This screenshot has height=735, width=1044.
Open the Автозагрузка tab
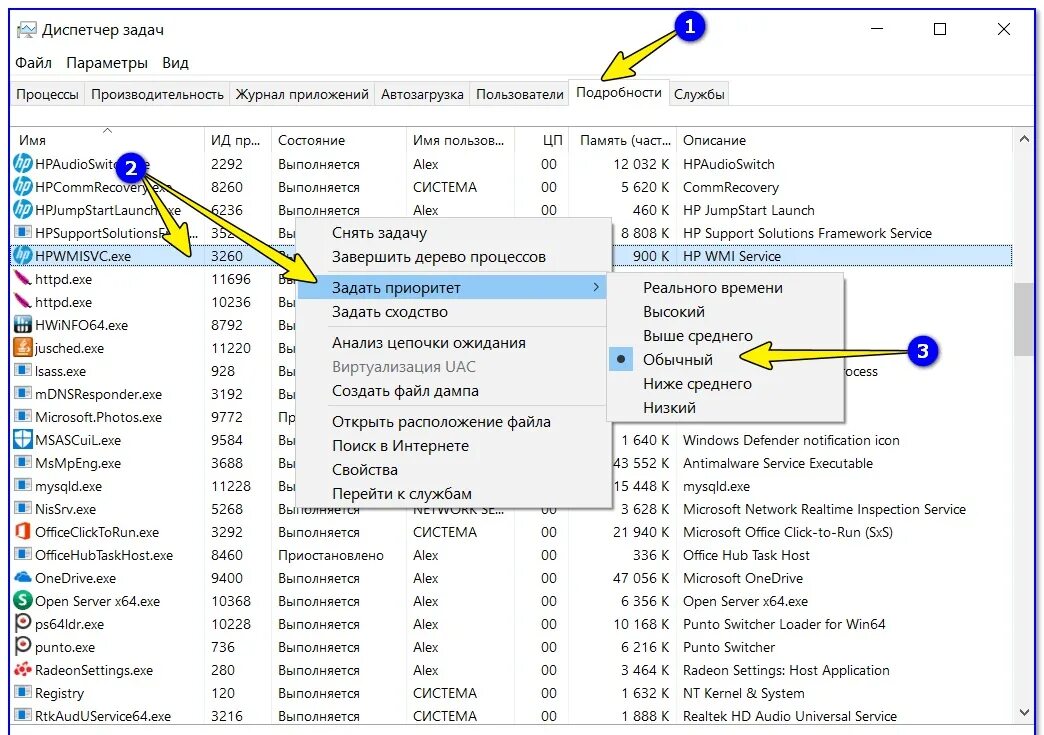click(x=422, y=94)
